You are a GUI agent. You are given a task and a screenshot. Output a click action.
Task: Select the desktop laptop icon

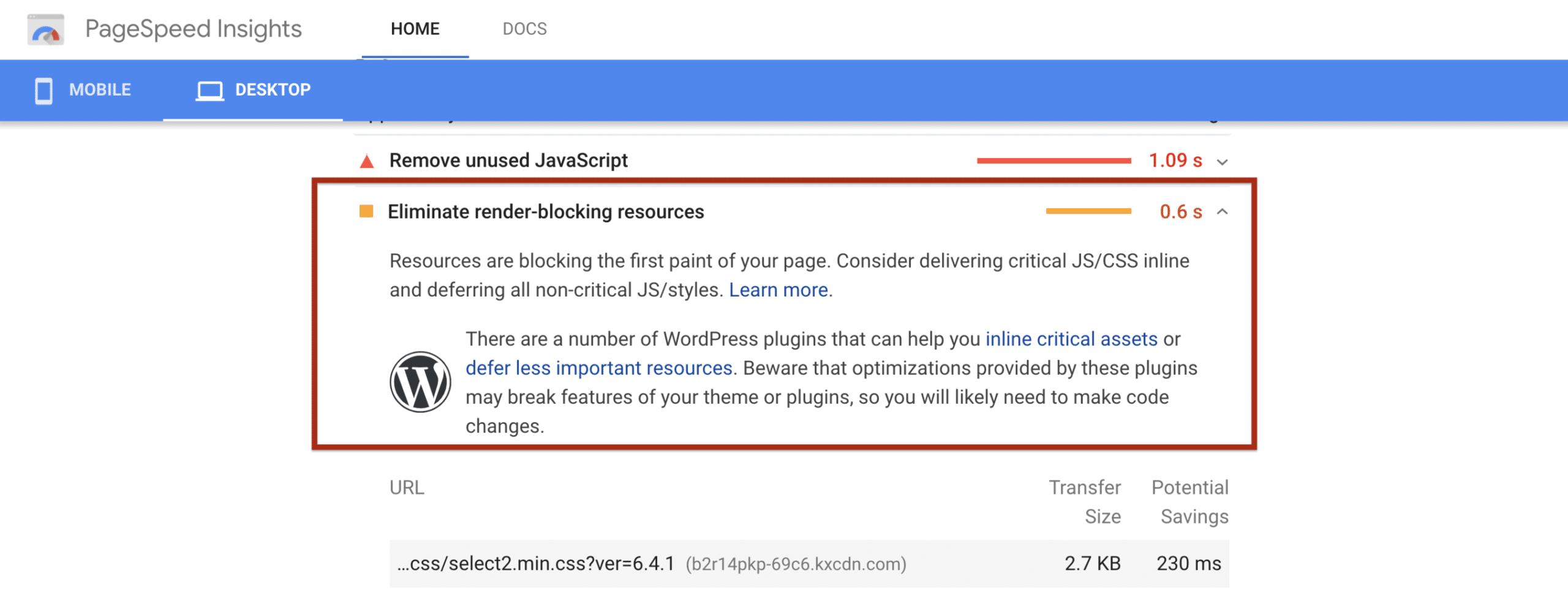pyautogui.click(x=209, y=90)
